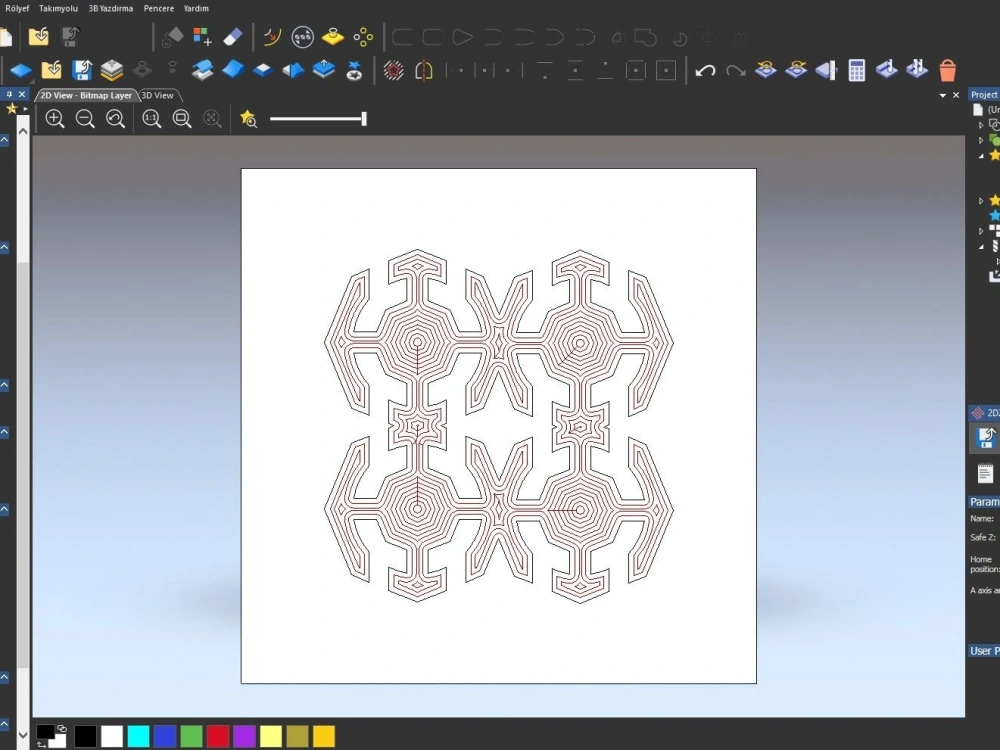Click the left panel scroll up arrow

[x=23, y=131]
